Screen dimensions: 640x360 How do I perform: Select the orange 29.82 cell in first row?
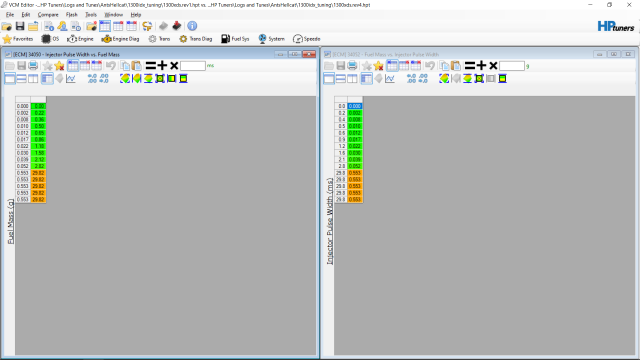pos(38,173)
